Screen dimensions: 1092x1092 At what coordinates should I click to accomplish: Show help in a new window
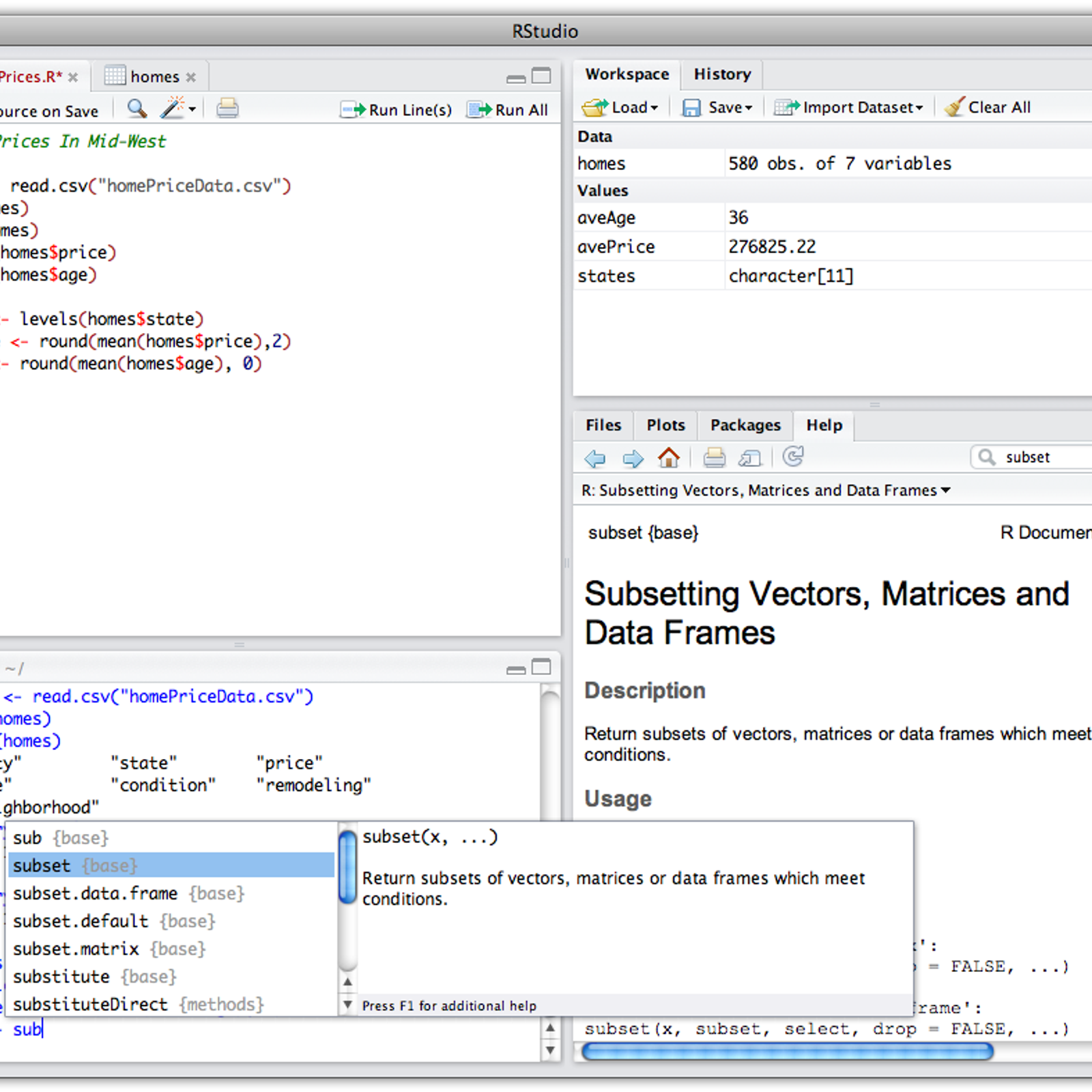(x=750, y=458)
